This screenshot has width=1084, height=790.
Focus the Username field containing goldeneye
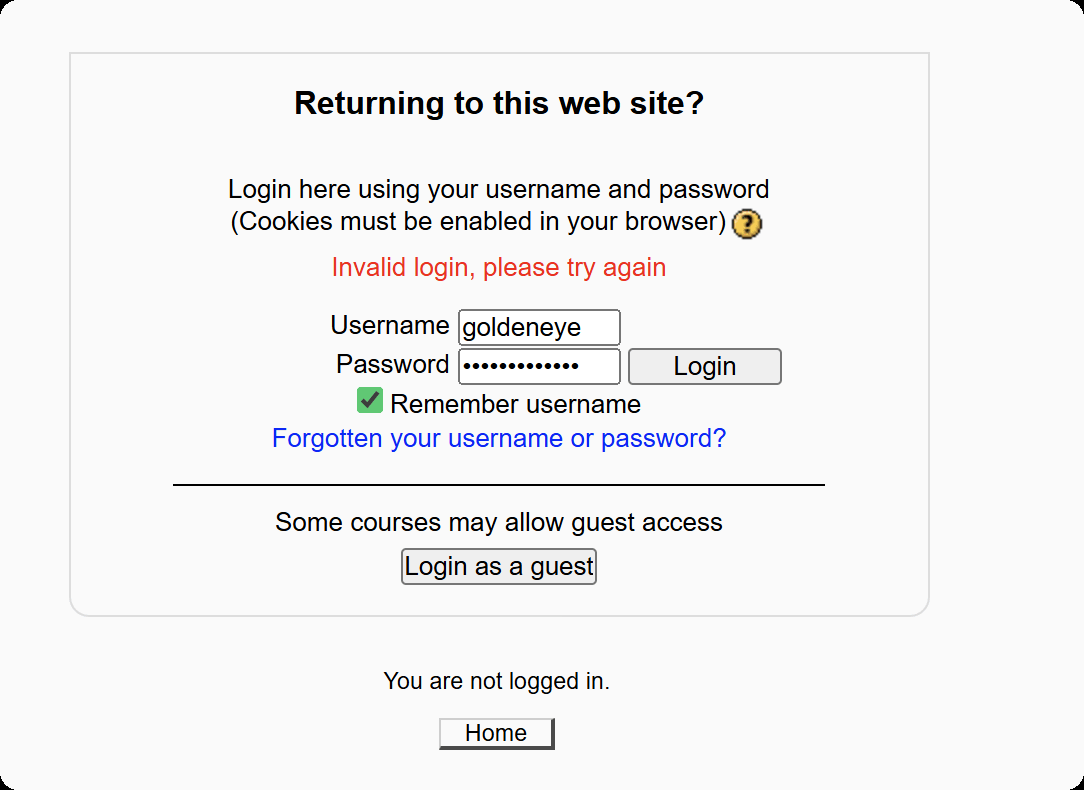(539, 328)
